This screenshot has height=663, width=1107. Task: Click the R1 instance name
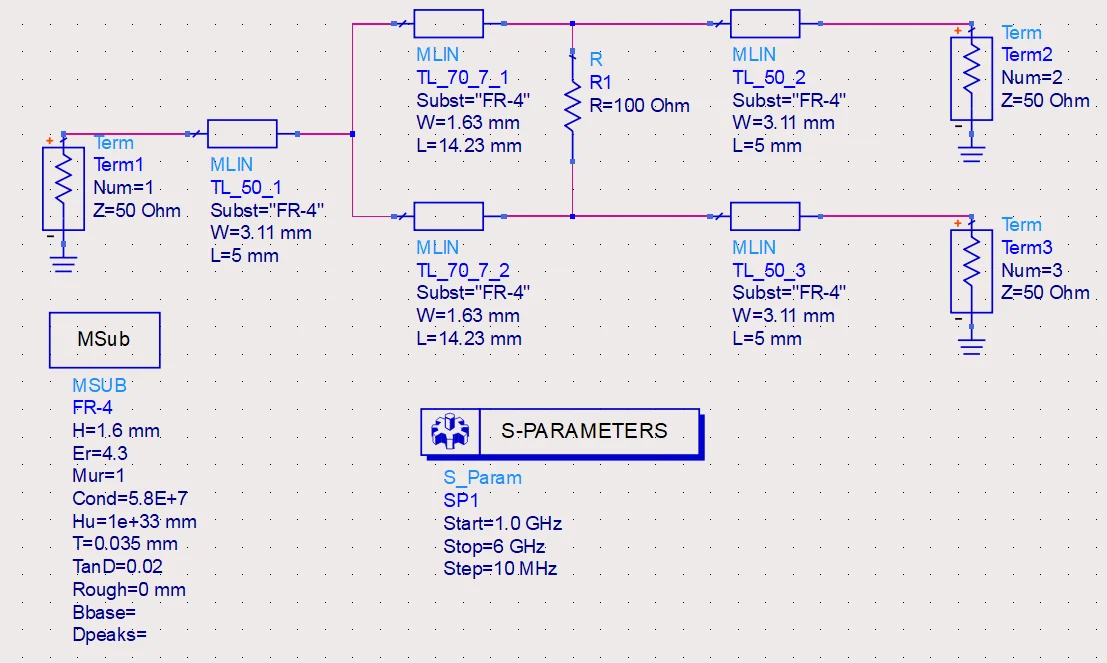click(600, 83)
